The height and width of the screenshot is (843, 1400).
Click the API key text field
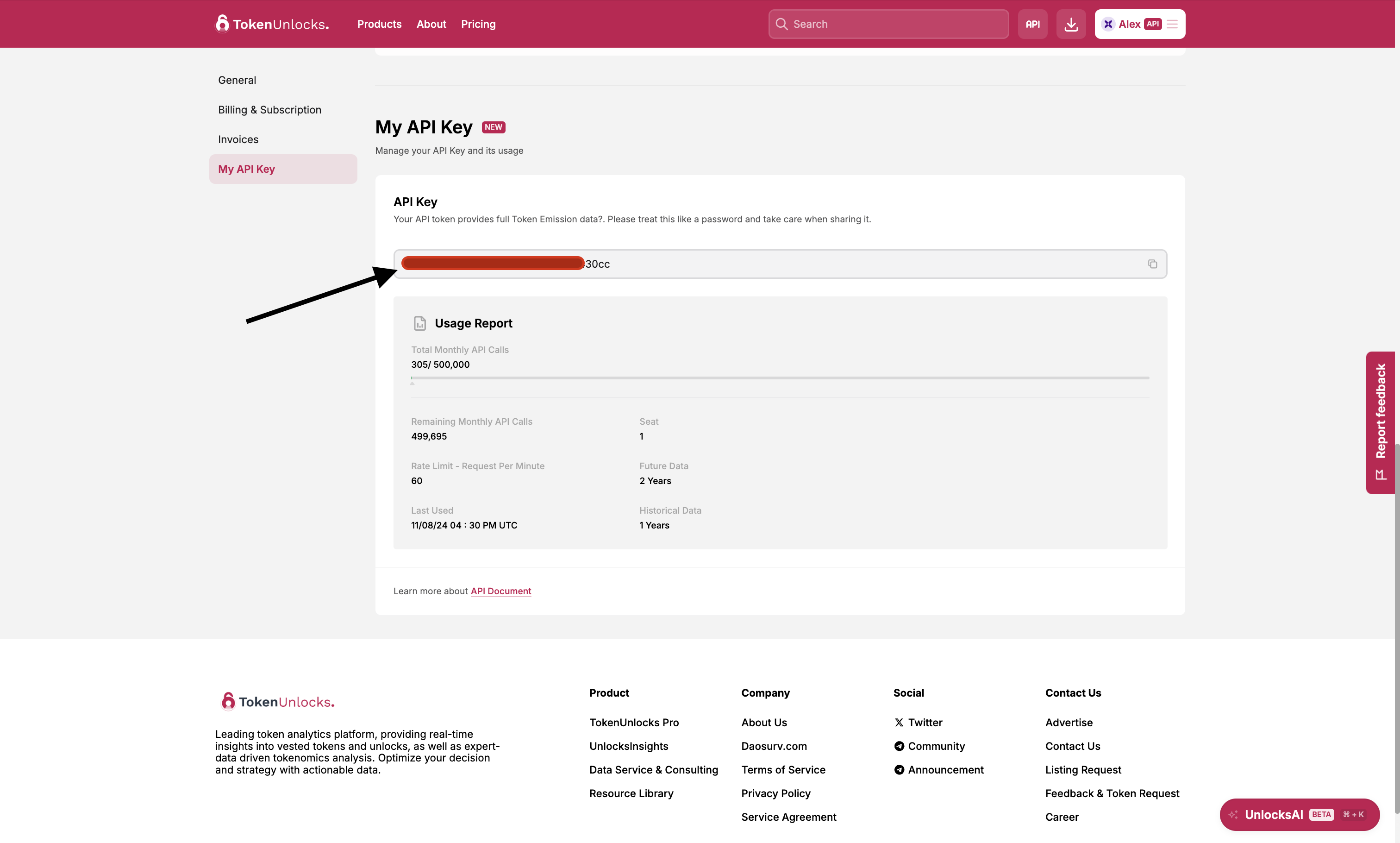[780, 264]
